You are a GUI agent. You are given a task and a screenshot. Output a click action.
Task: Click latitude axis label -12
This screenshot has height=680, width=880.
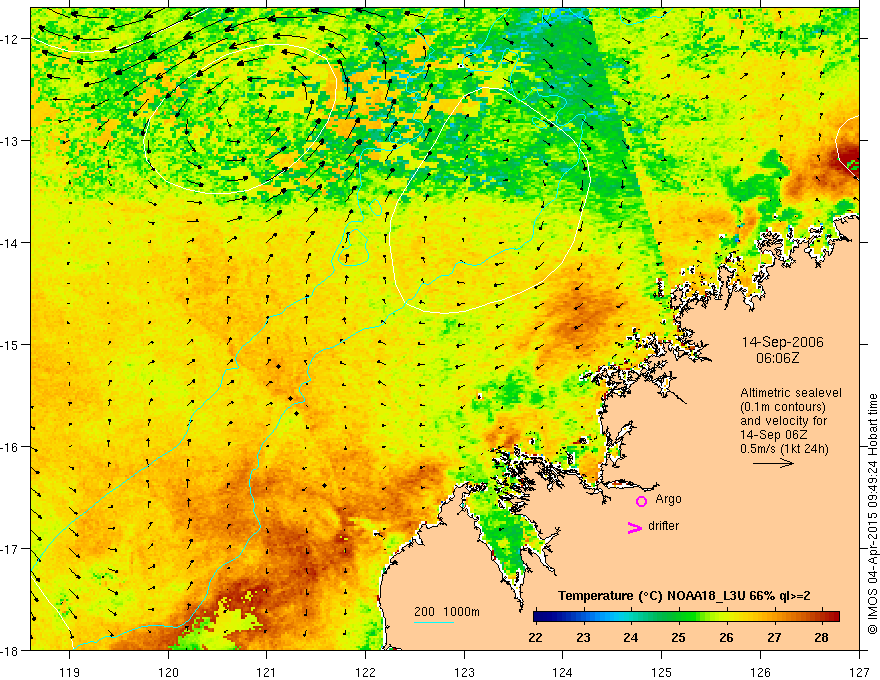tap(10, 39)
